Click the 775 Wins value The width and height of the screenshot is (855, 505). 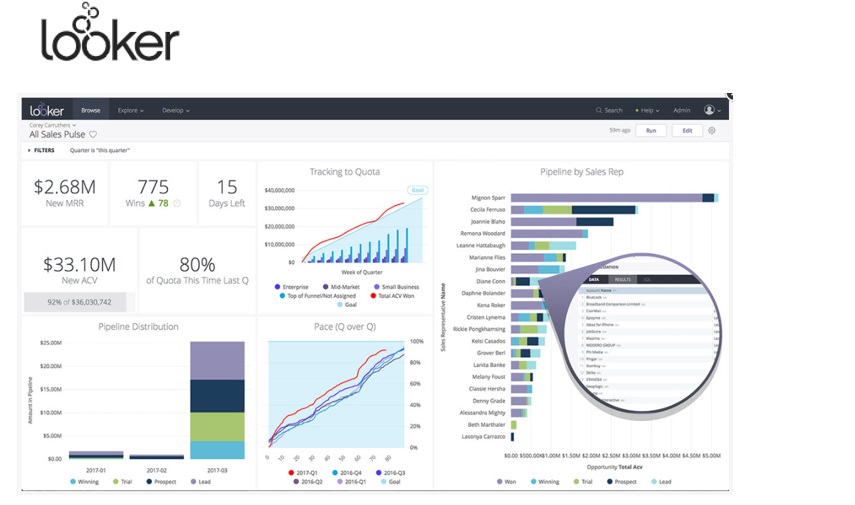[153, 187]
